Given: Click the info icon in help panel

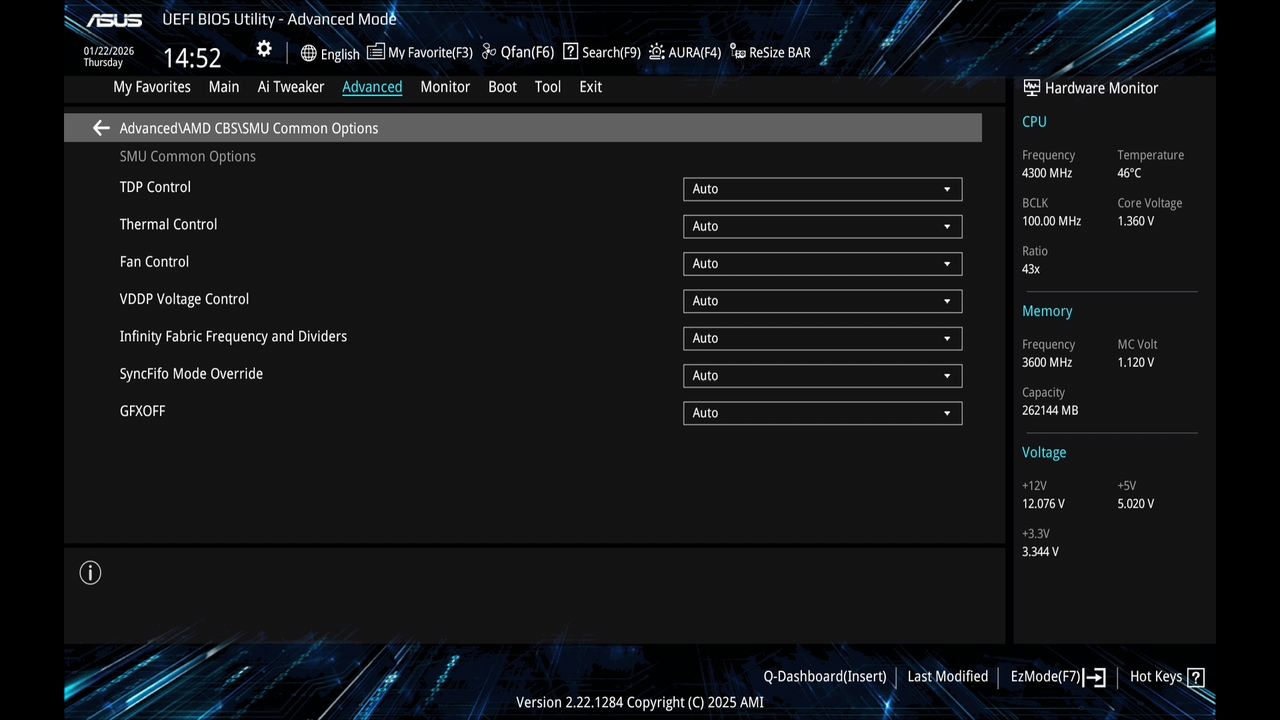Looking at the screenshot, I should (90, 572).
